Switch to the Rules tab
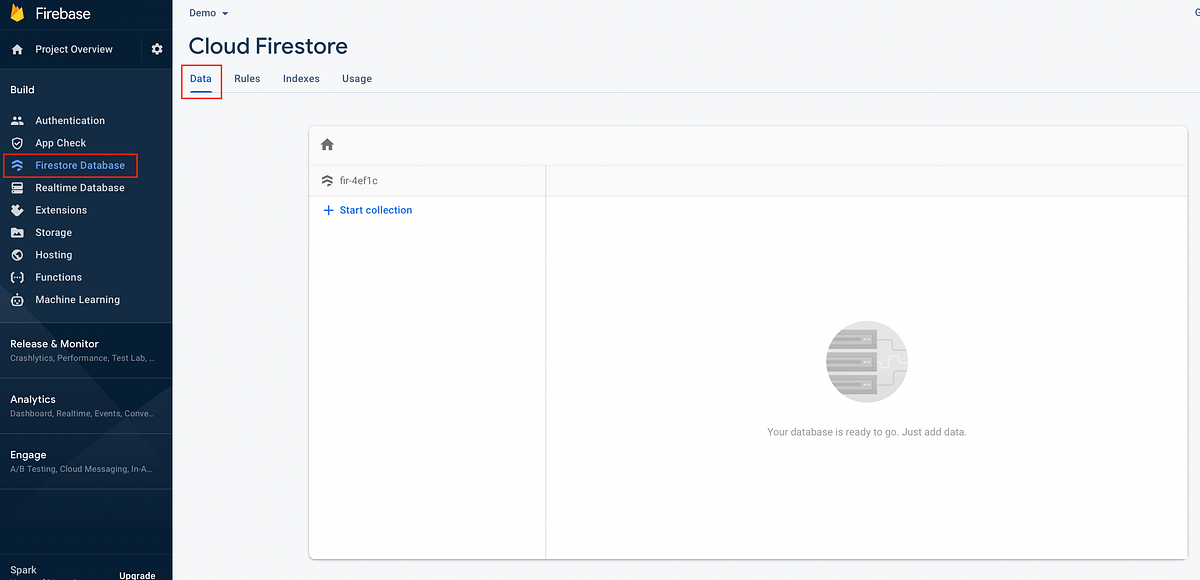1200x580 pixels. (247, 78)
